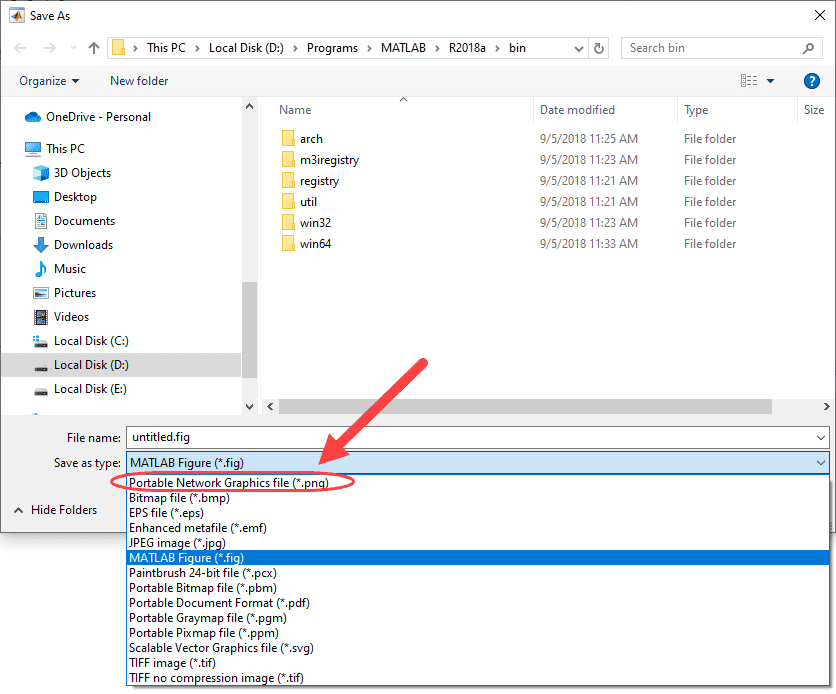Open 3D Objects folder
This screenshot has width=836, height=694.
[x=72, y=173]
